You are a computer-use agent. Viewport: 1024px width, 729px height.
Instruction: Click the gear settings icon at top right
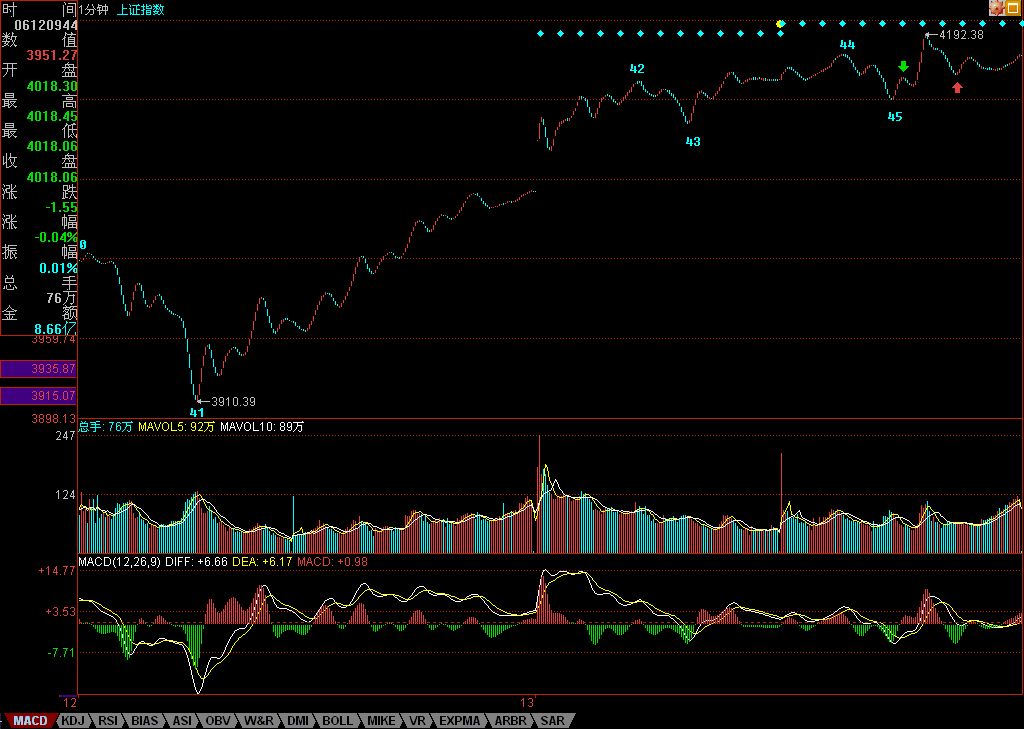coord(997,7)
